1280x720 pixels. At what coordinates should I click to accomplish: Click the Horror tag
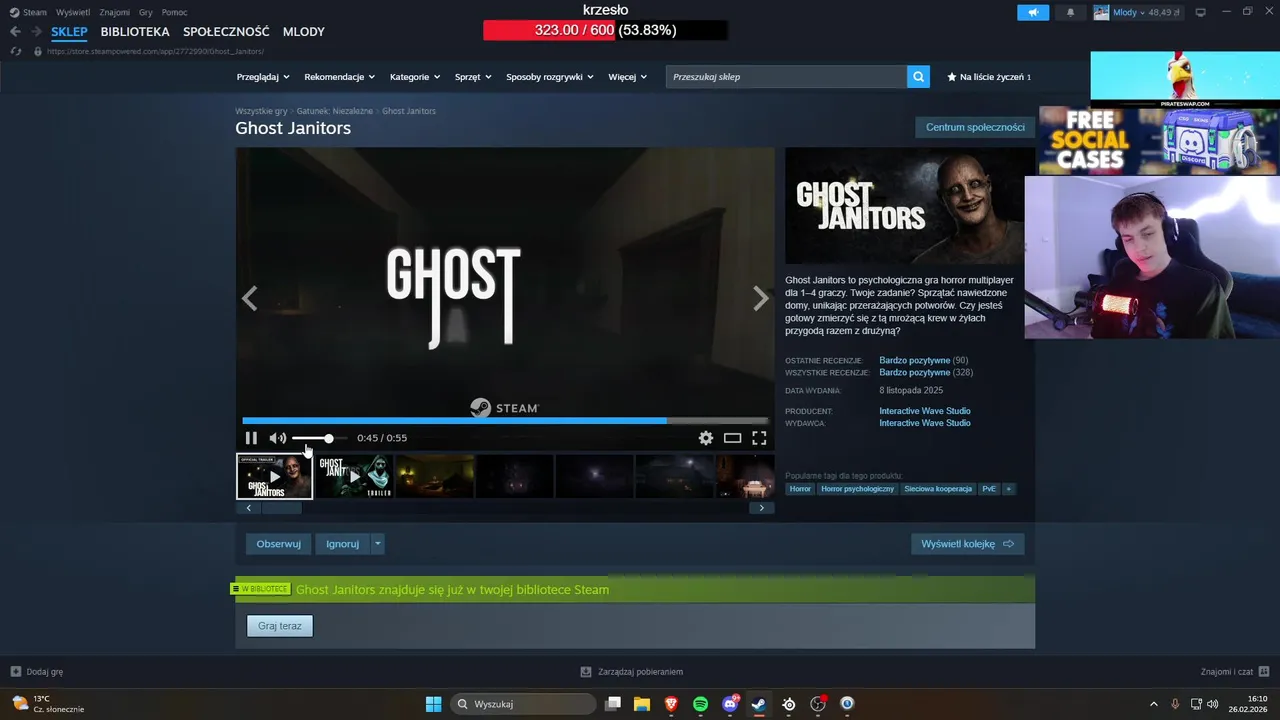click(x=800, y=489)
